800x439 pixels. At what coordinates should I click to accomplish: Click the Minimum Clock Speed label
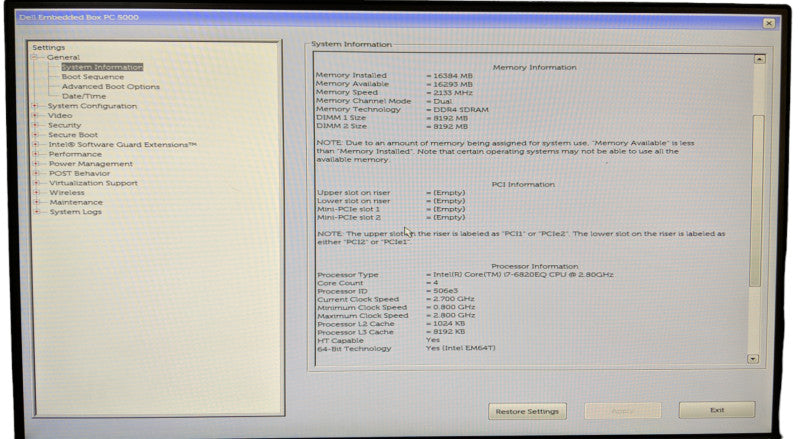click(x=362, y=307)
